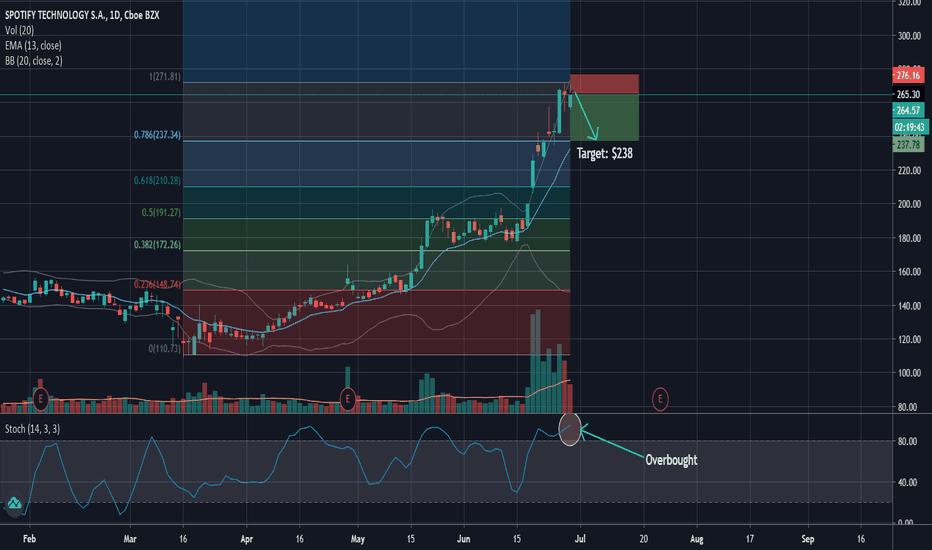Viewport: 932px width, 550px height.
Task: Click the 80.00 stochastic scale label
Action: coord(906,441)
